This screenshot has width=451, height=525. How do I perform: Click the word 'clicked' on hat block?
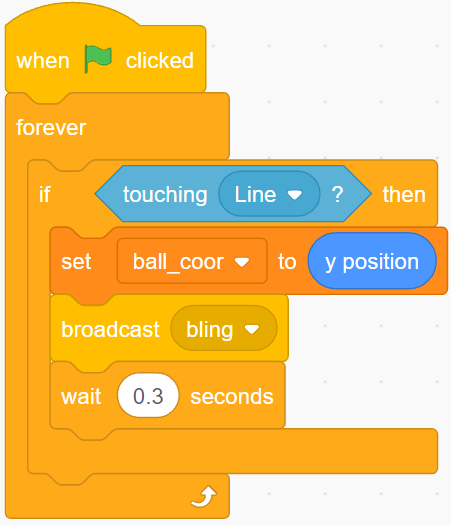(x=160, y=61)
